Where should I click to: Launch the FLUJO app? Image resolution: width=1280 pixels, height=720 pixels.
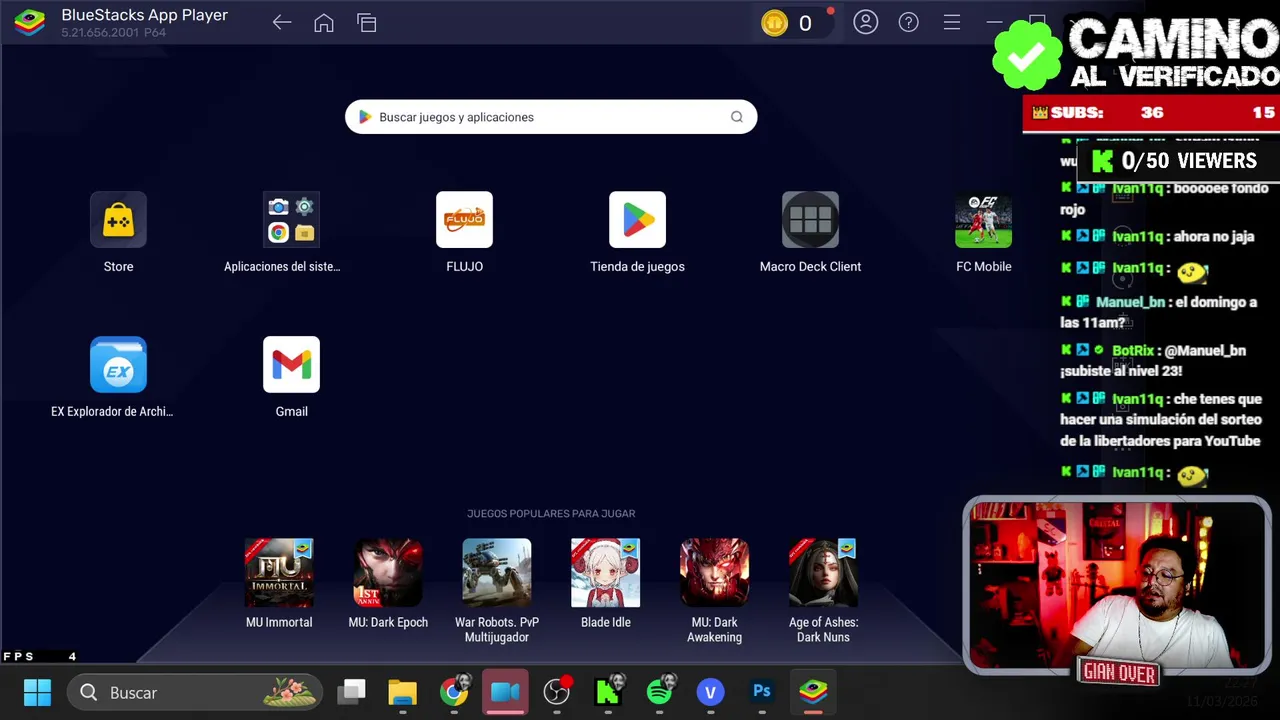(464, 220)
